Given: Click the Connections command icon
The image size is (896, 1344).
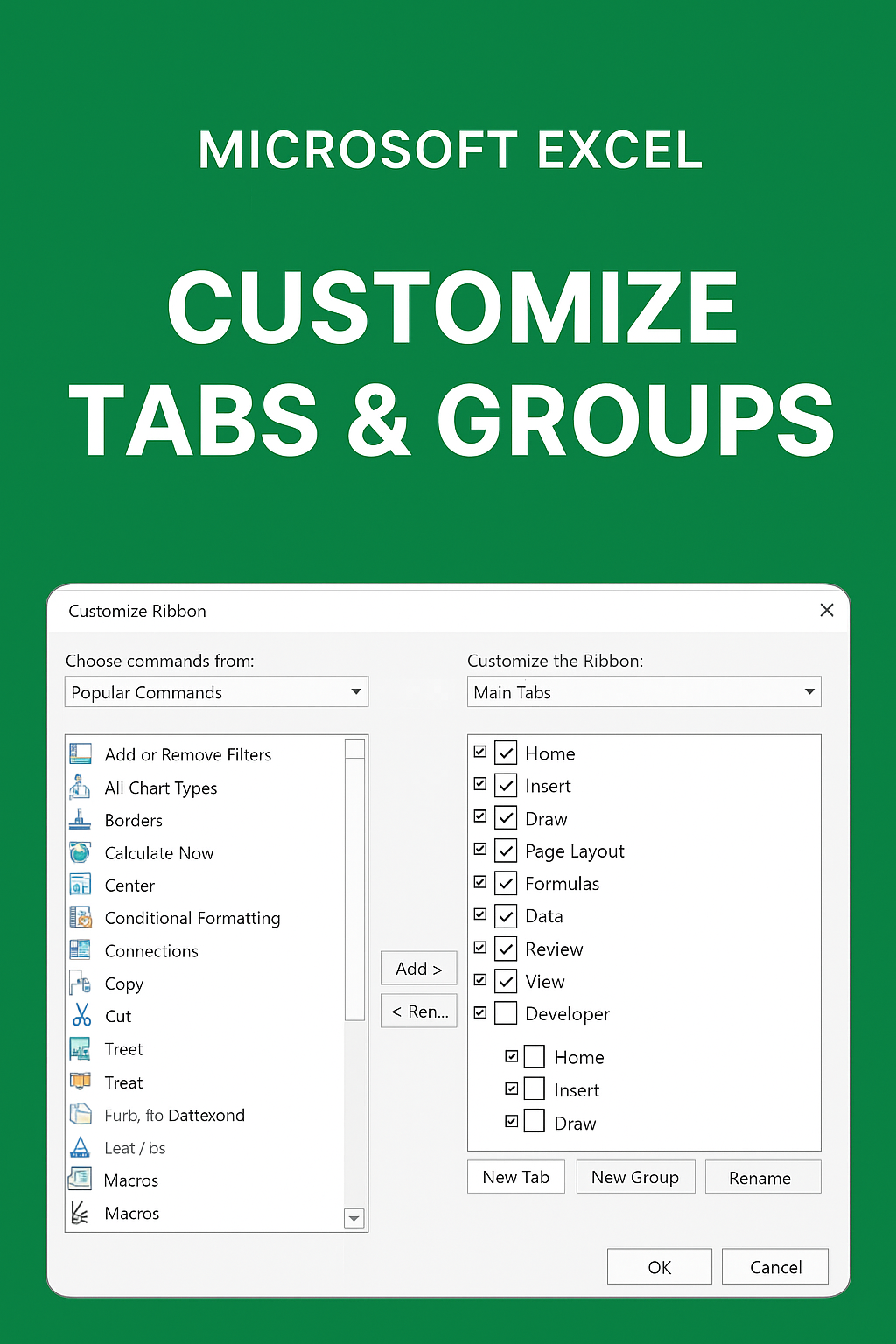Looking at the screenshot, I should coord(80,950).
